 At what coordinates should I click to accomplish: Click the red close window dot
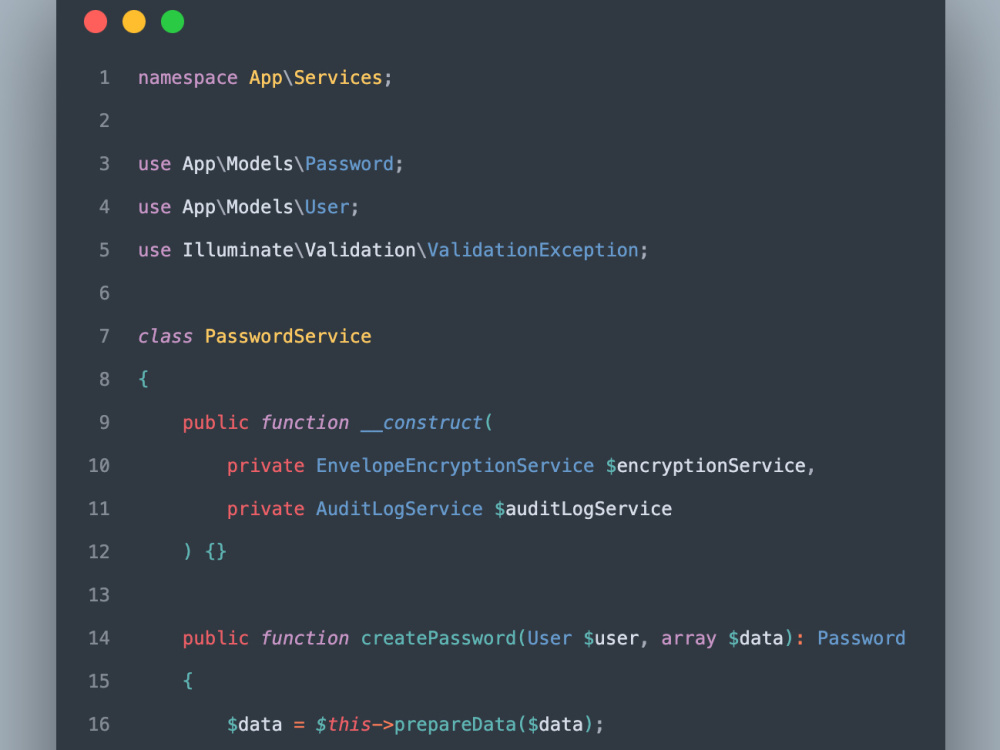(96, 22)
